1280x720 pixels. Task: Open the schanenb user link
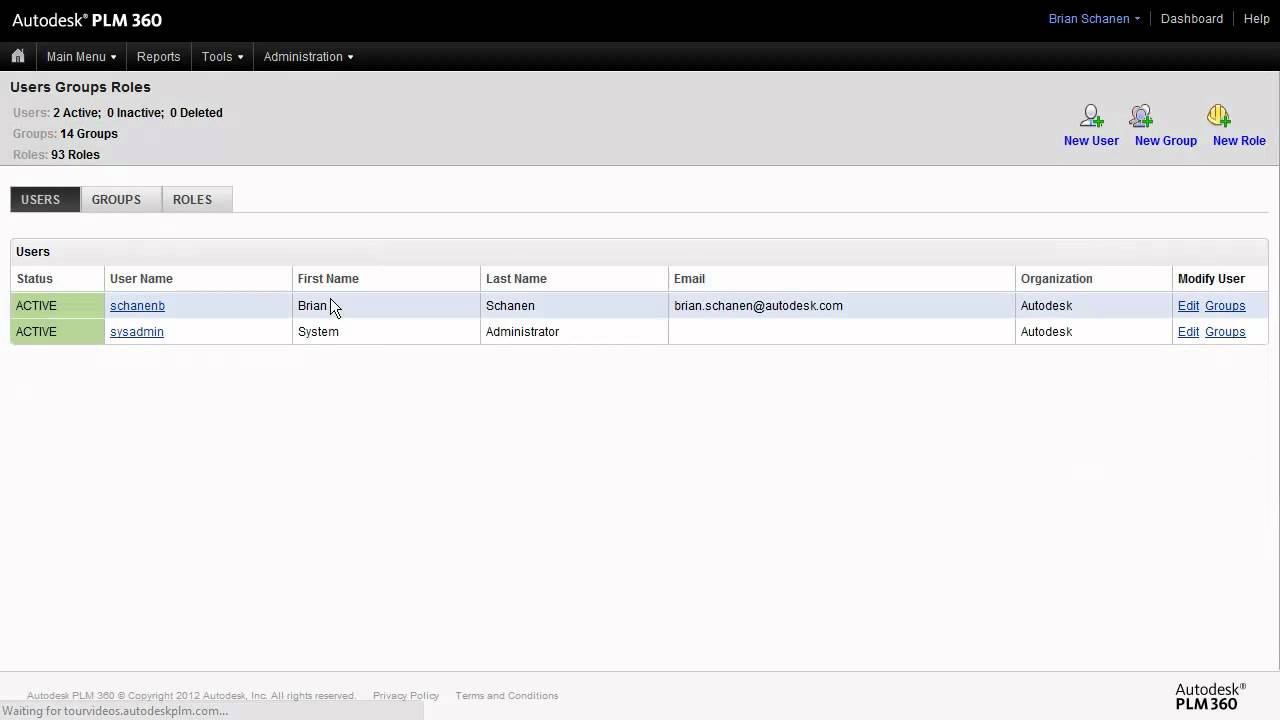137,306
